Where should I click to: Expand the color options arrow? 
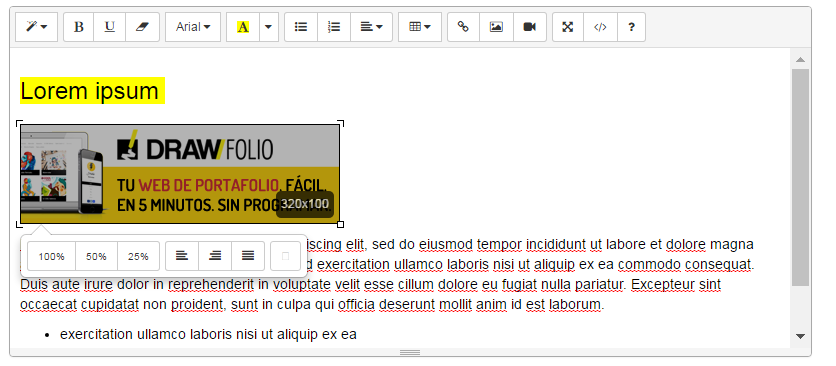[269, 27]
